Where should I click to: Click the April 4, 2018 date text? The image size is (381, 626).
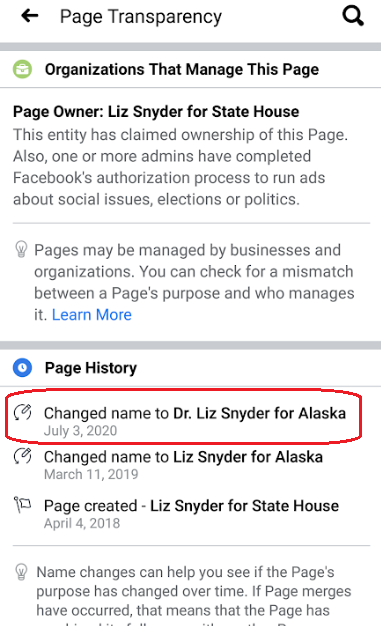[82, 523]
